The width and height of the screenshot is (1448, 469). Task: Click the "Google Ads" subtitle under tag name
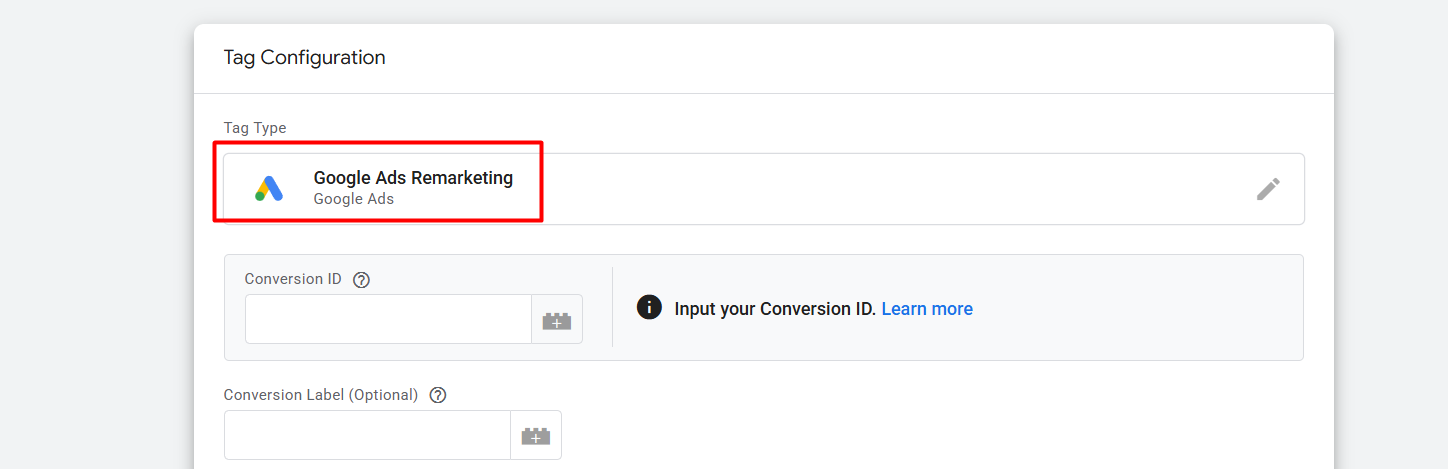(354, 199)
